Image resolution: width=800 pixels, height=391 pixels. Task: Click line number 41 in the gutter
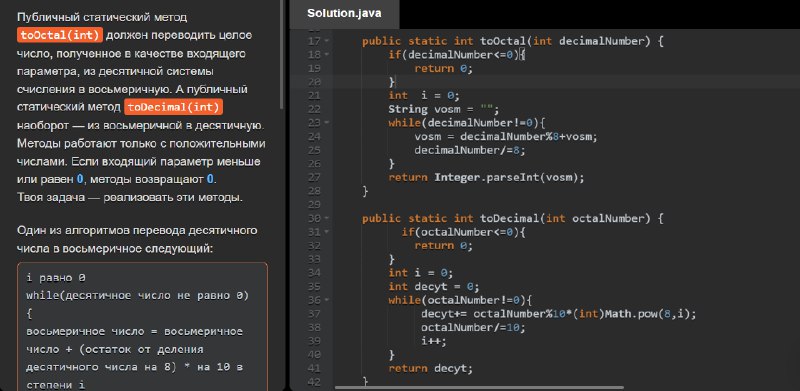coord(315,369)
